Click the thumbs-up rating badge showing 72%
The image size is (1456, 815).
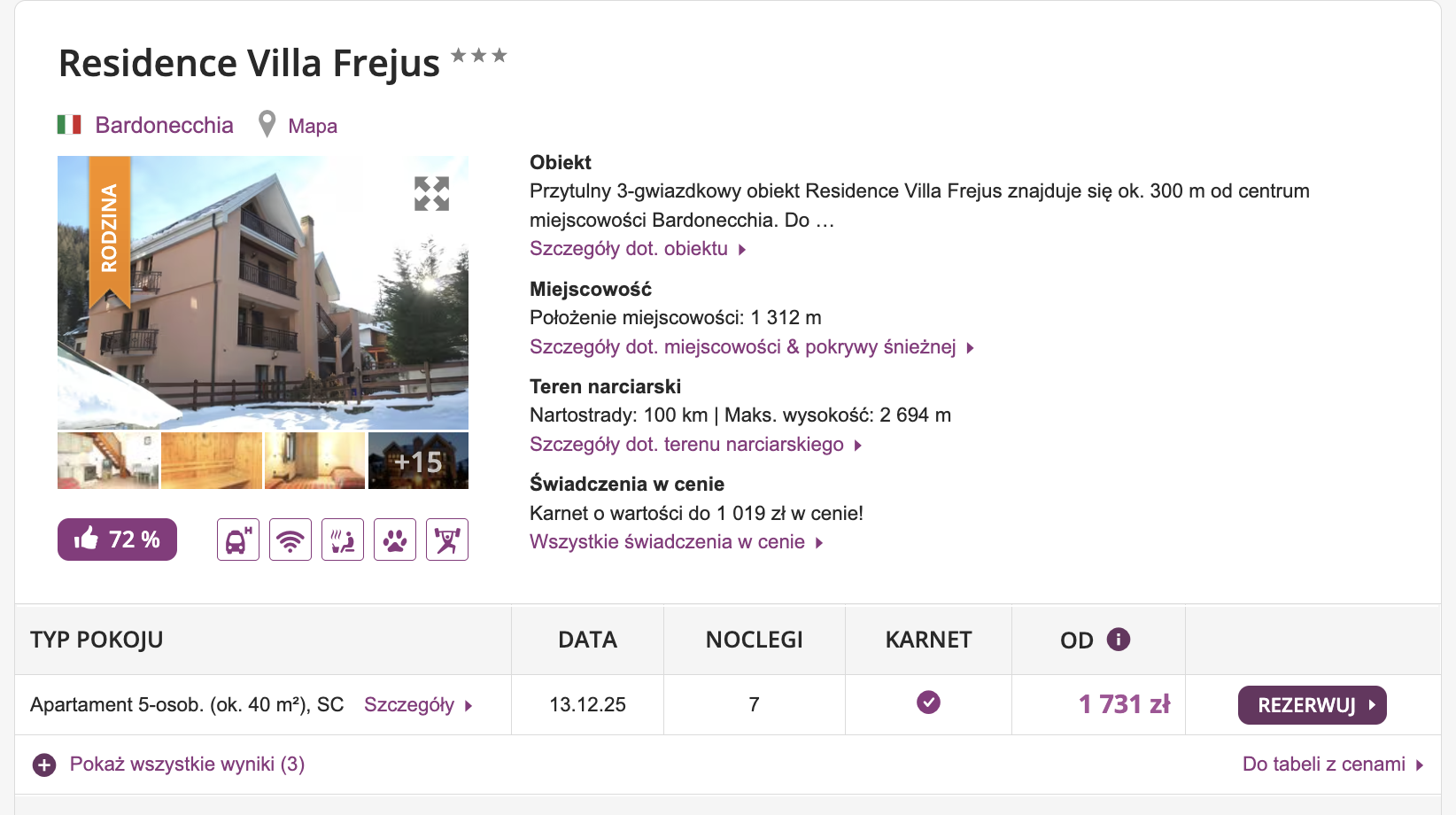(116, 539)
